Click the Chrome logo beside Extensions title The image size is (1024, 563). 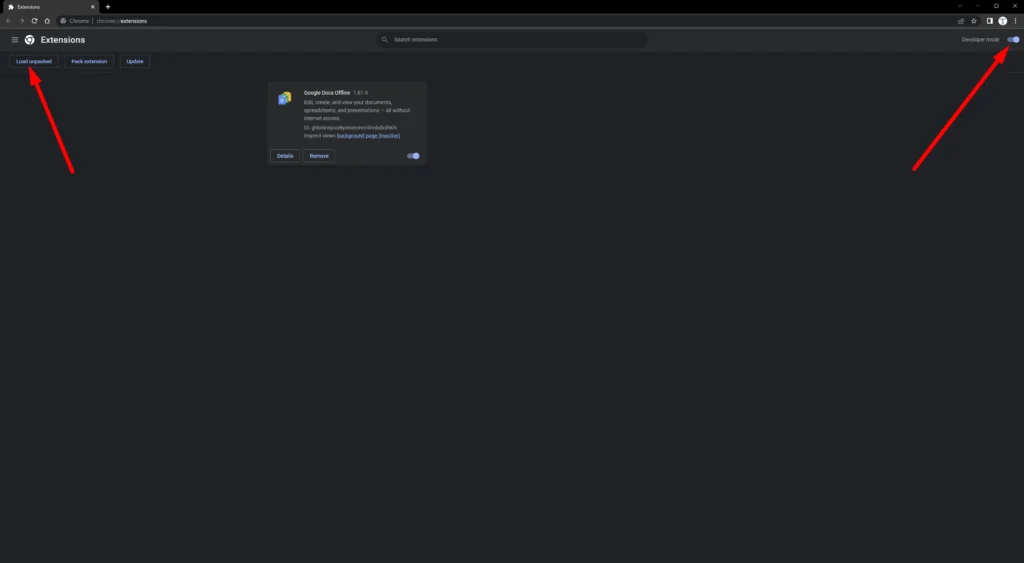(30, 40)
